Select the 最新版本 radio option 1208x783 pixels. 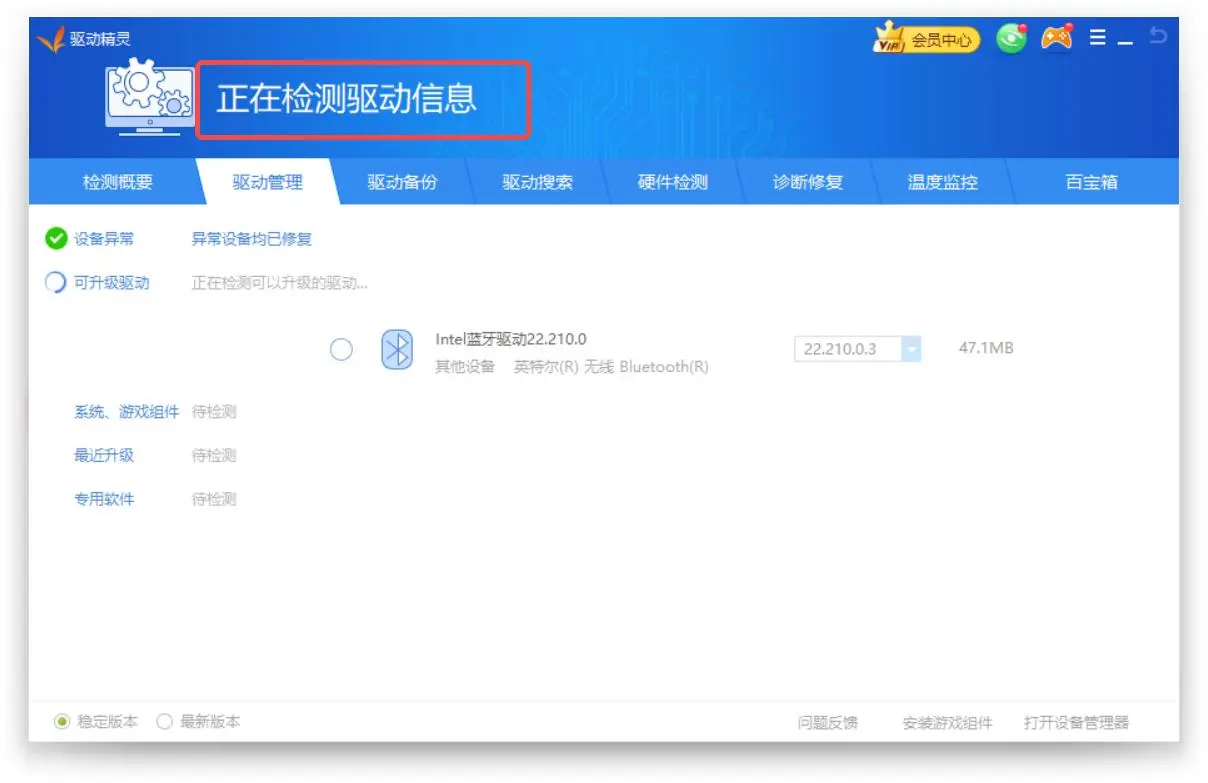point(165,722)
